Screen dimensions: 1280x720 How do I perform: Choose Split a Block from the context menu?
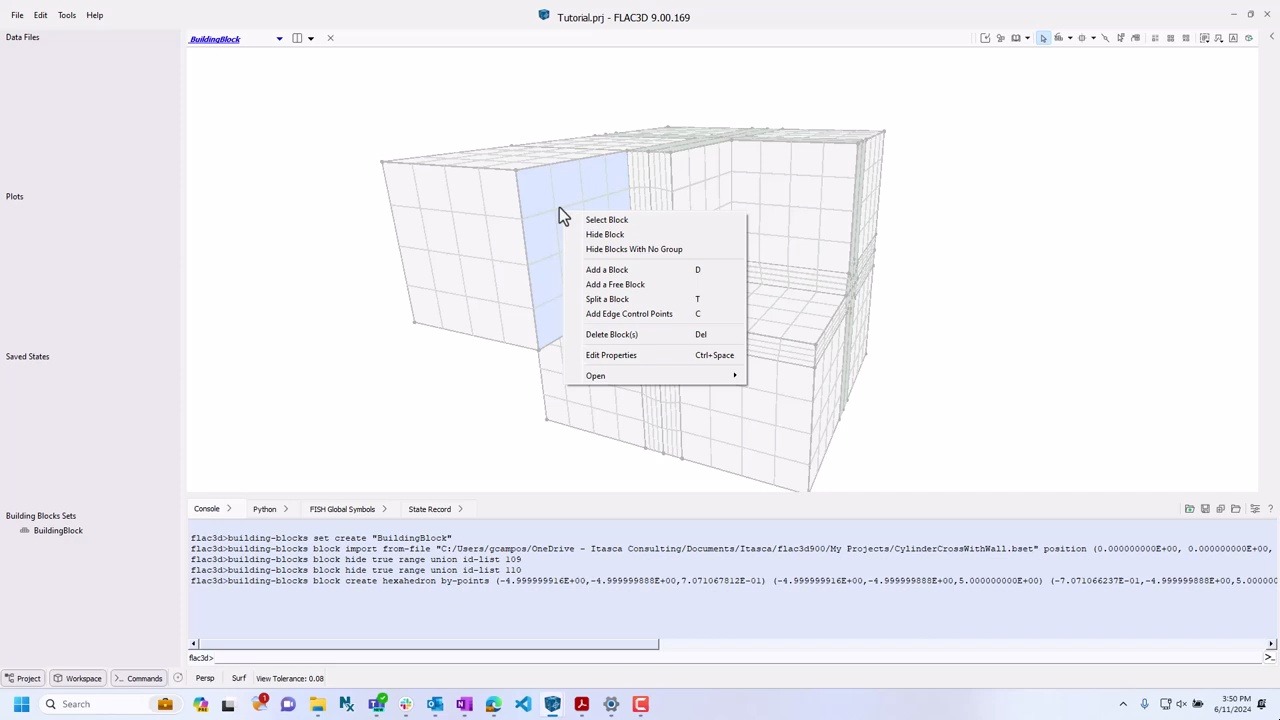click(607, 299)
